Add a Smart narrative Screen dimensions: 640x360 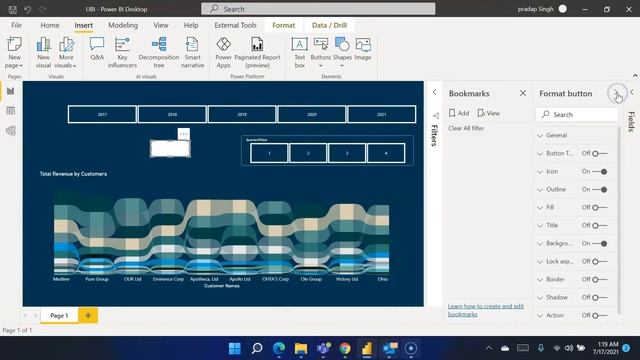[x=192, y=52]
